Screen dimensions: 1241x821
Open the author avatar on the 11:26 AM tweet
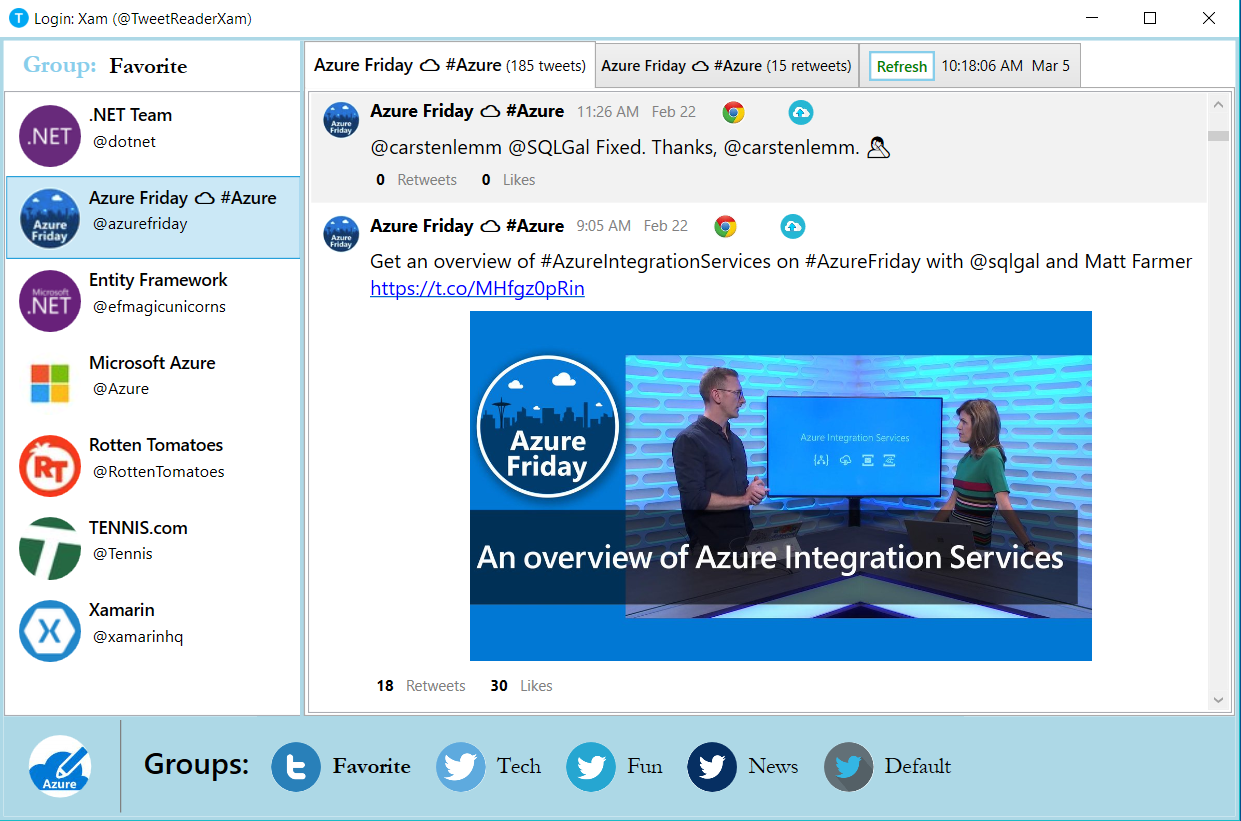coord(341,119)
